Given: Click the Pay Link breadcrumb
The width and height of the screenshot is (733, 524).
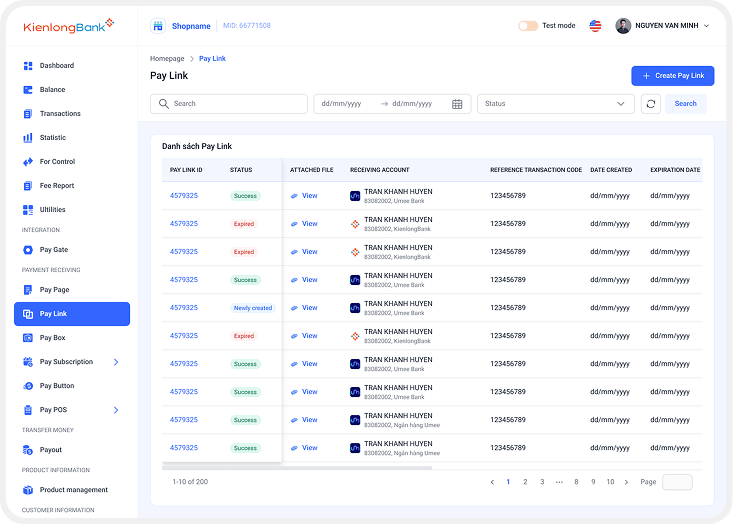Looking at the screenshot, I should click(212, 58).
